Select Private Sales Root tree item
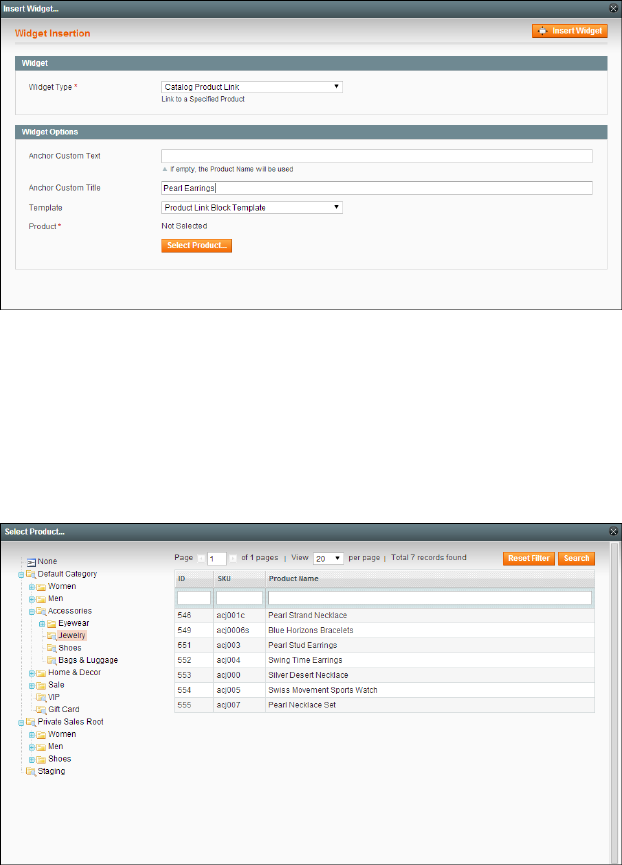Image resolution: width=622 pixels, height=865 pixels. click(71, 722)
